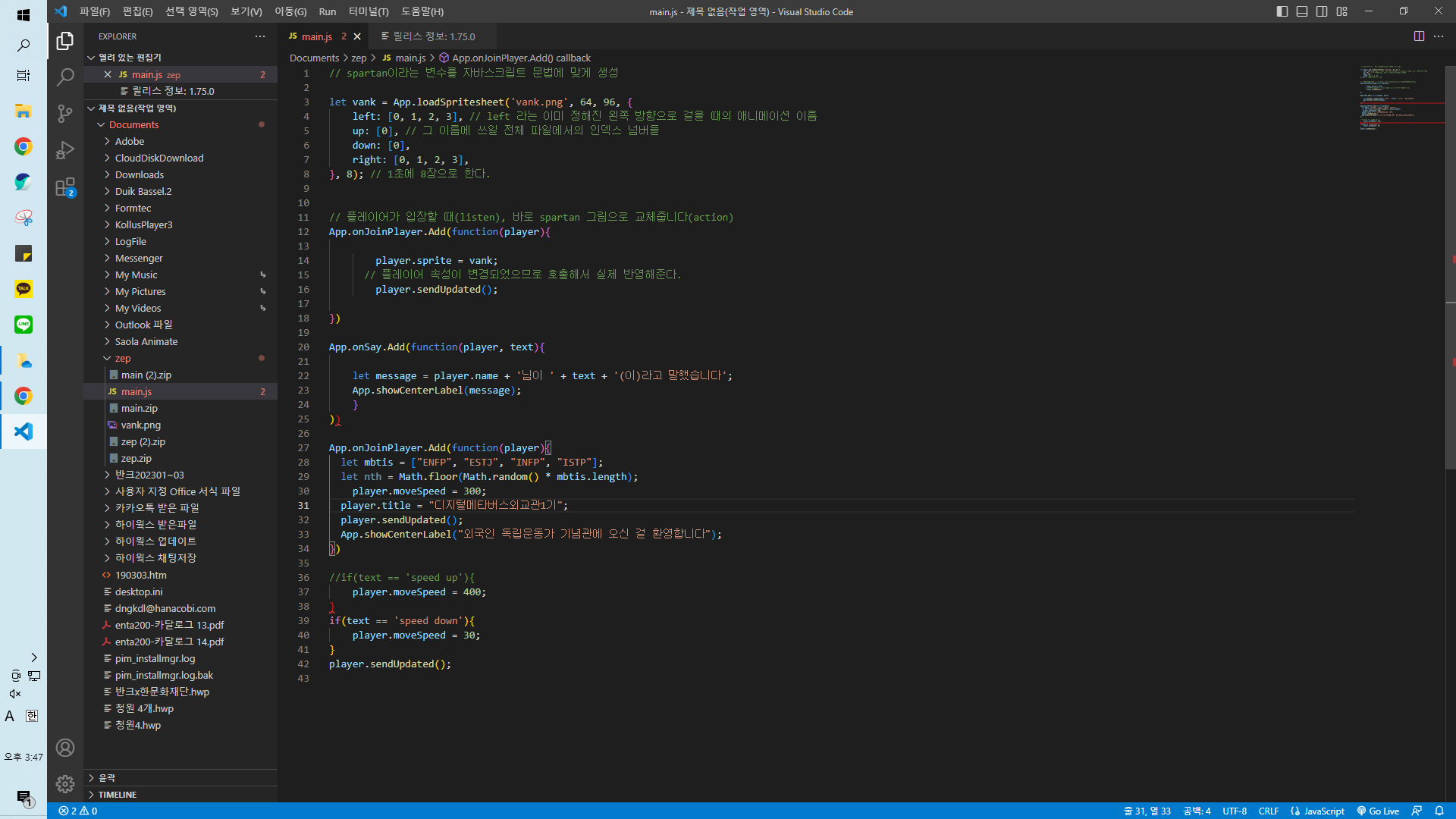The image size is (1456, 819).
Task: Click the editor minimap
Action: (1401, 99)
